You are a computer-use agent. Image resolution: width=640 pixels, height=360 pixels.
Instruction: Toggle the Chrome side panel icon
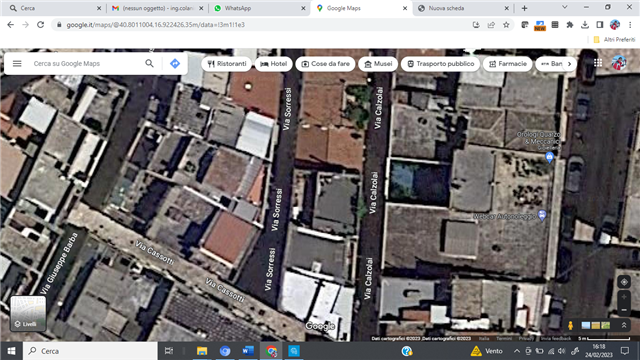[x=600, y=25]
